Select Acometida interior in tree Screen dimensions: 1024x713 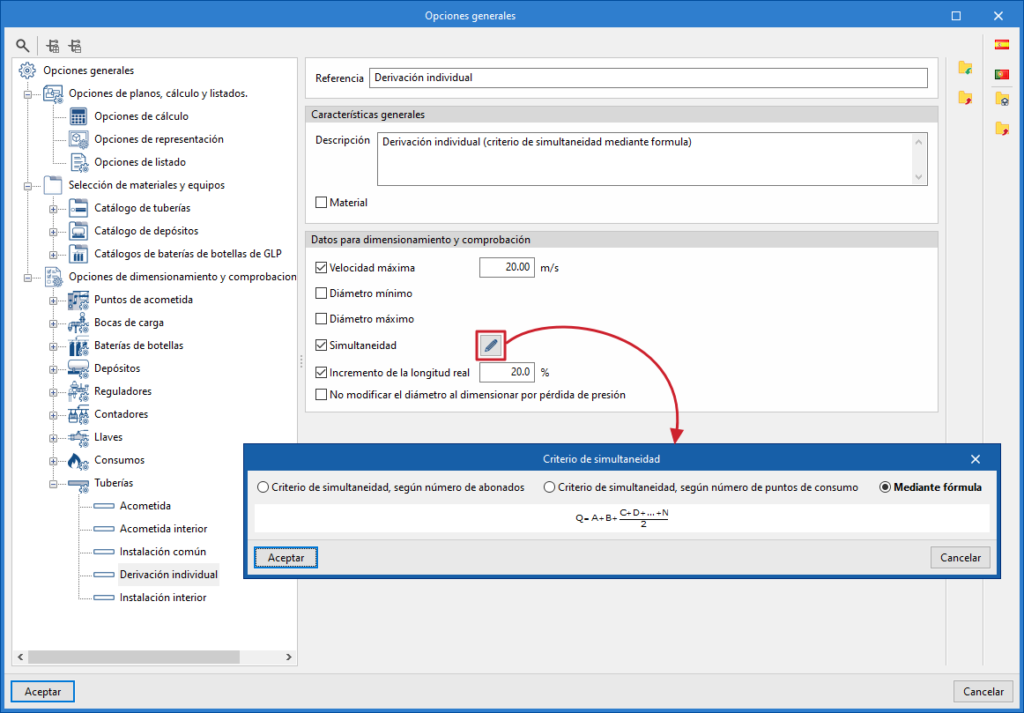click(x=163, y=529)
